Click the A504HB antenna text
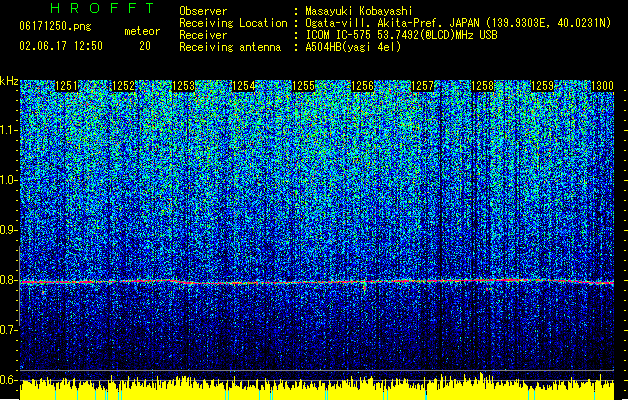This screenshot has height=400, width=629. [353, 47]
